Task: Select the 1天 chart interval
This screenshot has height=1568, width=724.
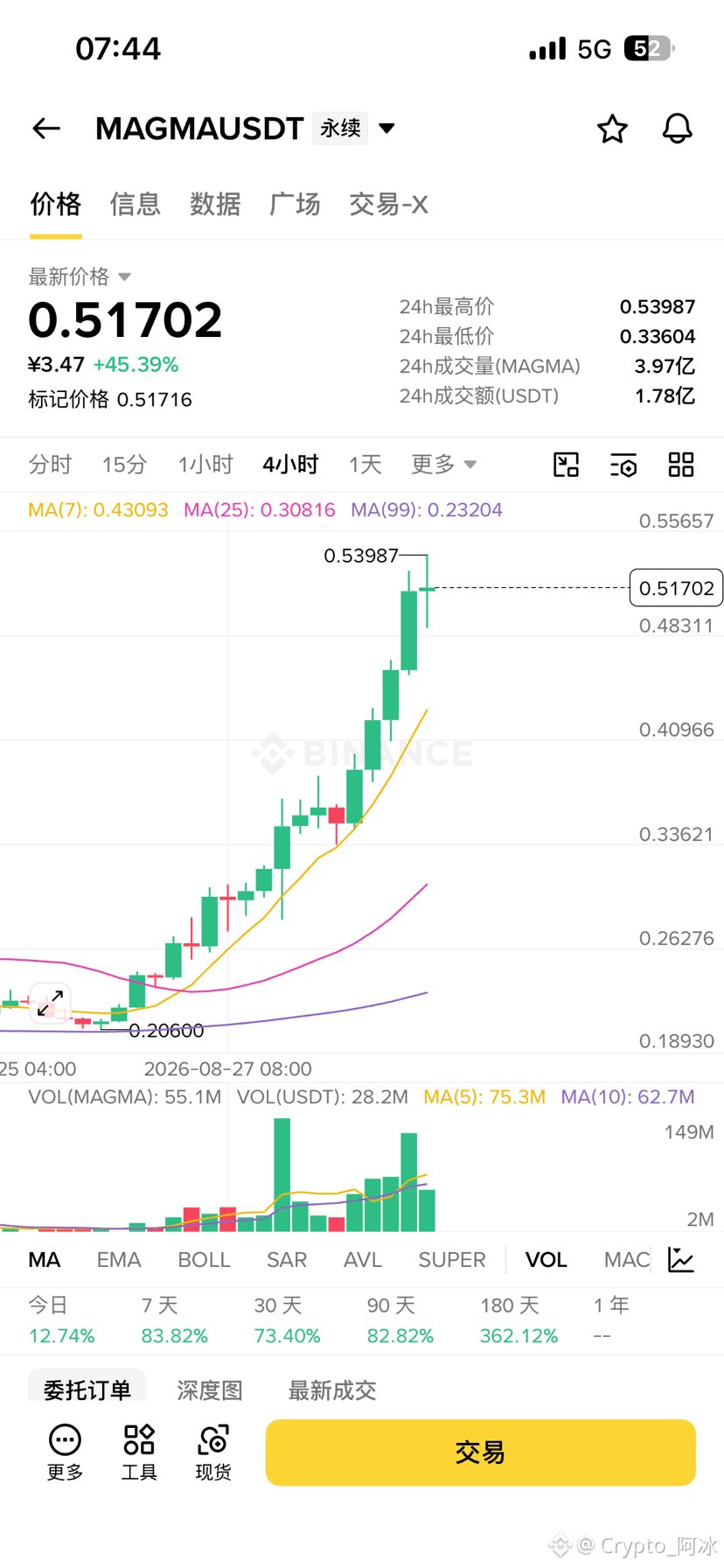Action: click(x=365, y=465)
